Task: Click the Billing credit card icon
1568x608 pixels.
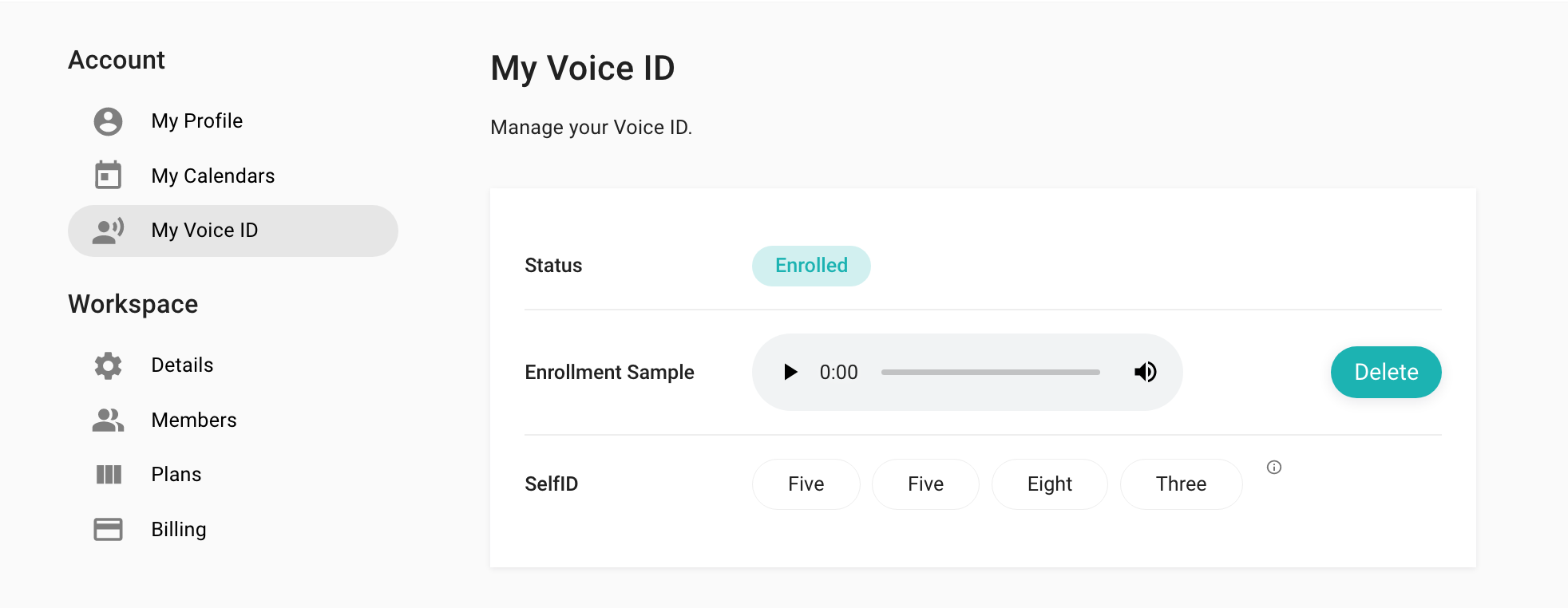Action: pyautogui.click(x=108, y=530)
